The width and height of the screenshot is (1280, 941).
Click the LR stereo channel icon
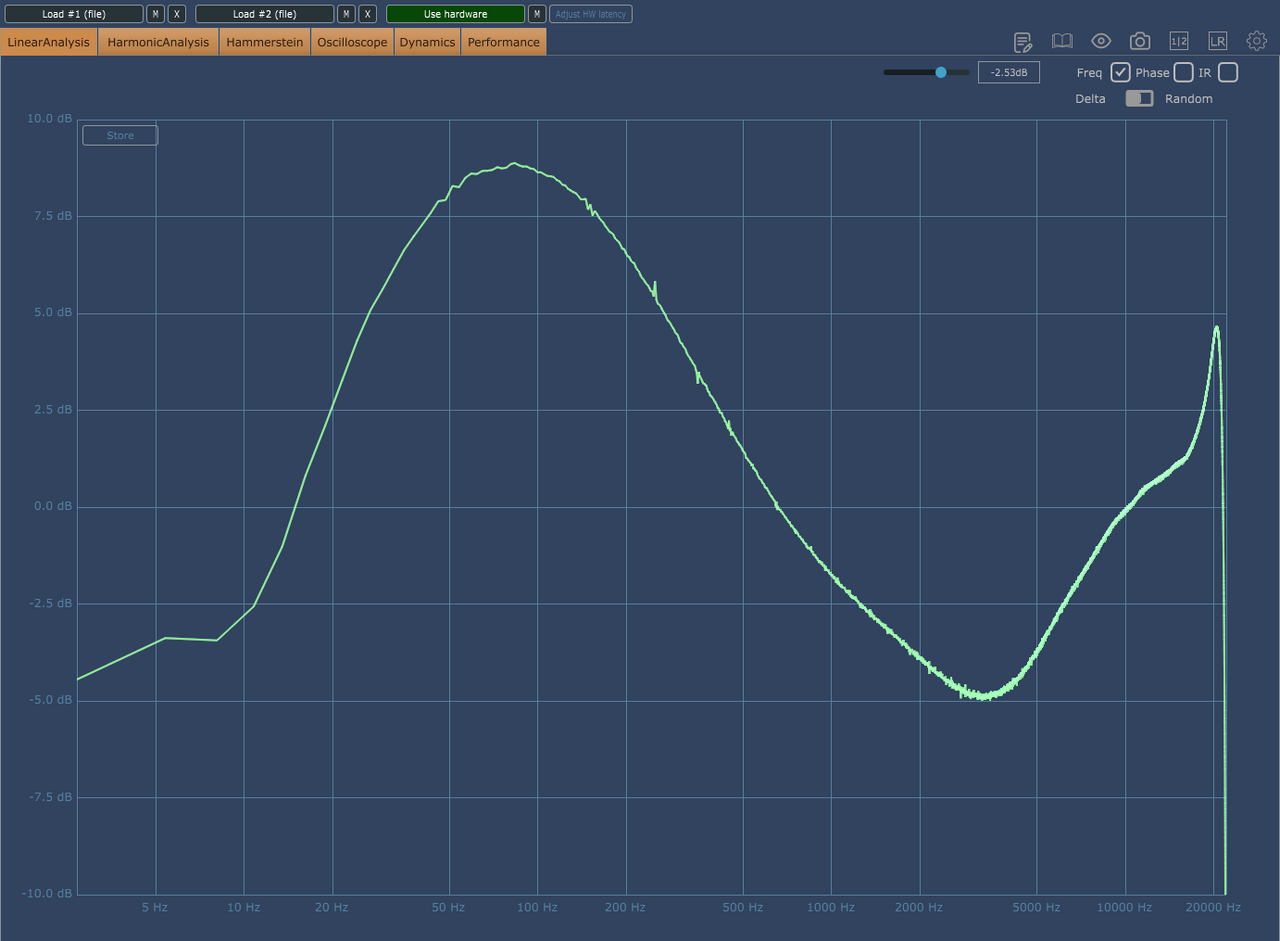click(1217, 41)
